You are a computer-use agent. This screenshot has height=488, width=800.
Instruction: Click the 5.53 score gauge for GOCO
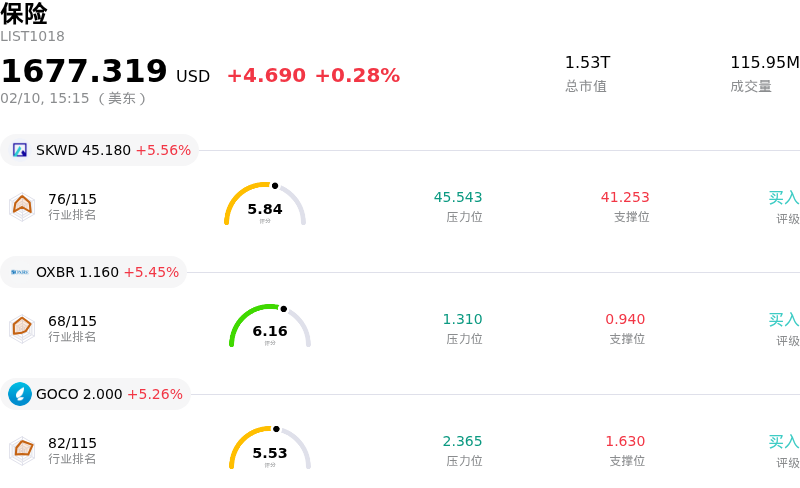(270, 449)
